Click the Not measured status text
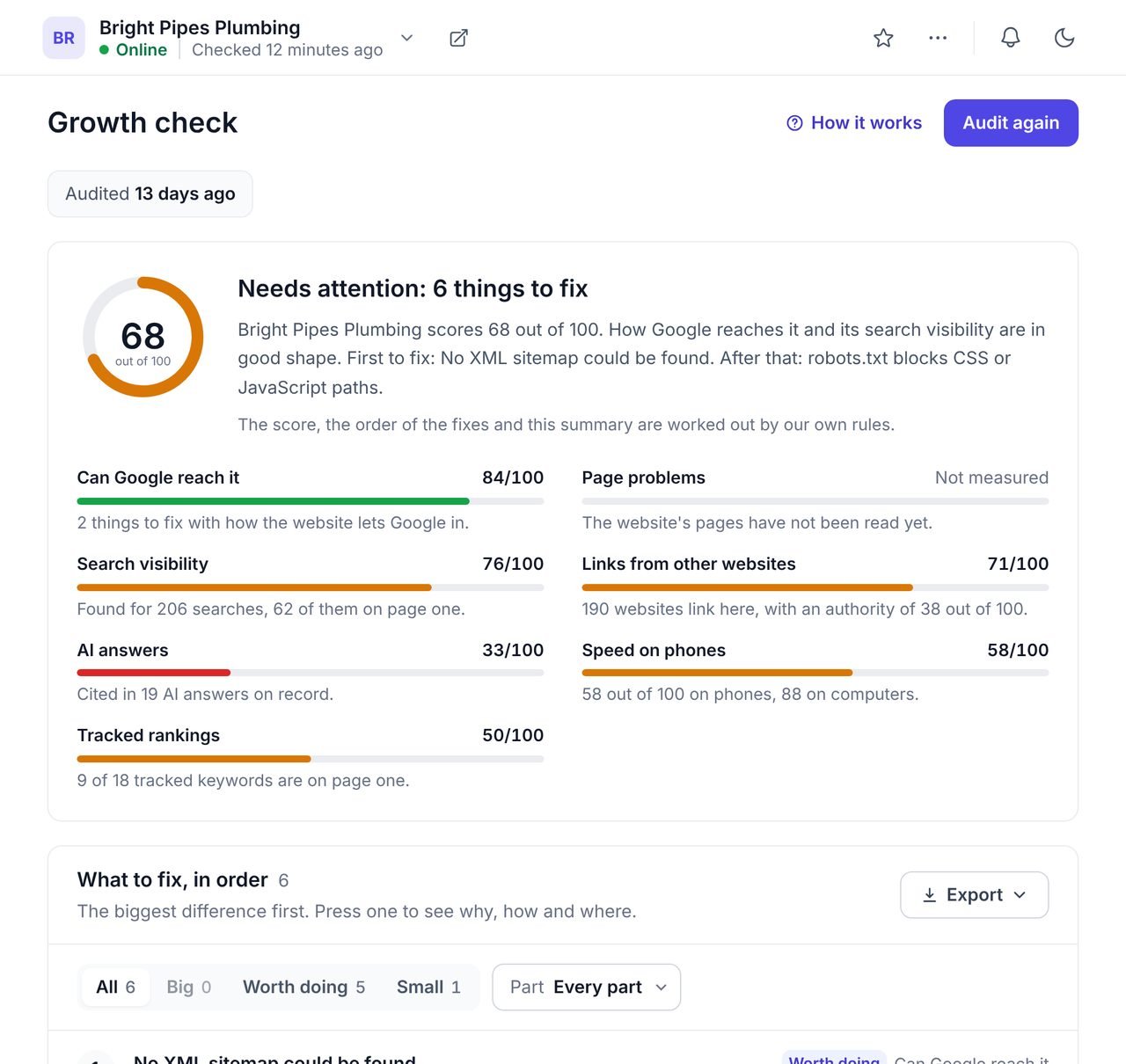1126x1064 pixels. pyautogui.click(x=991, y=478)
